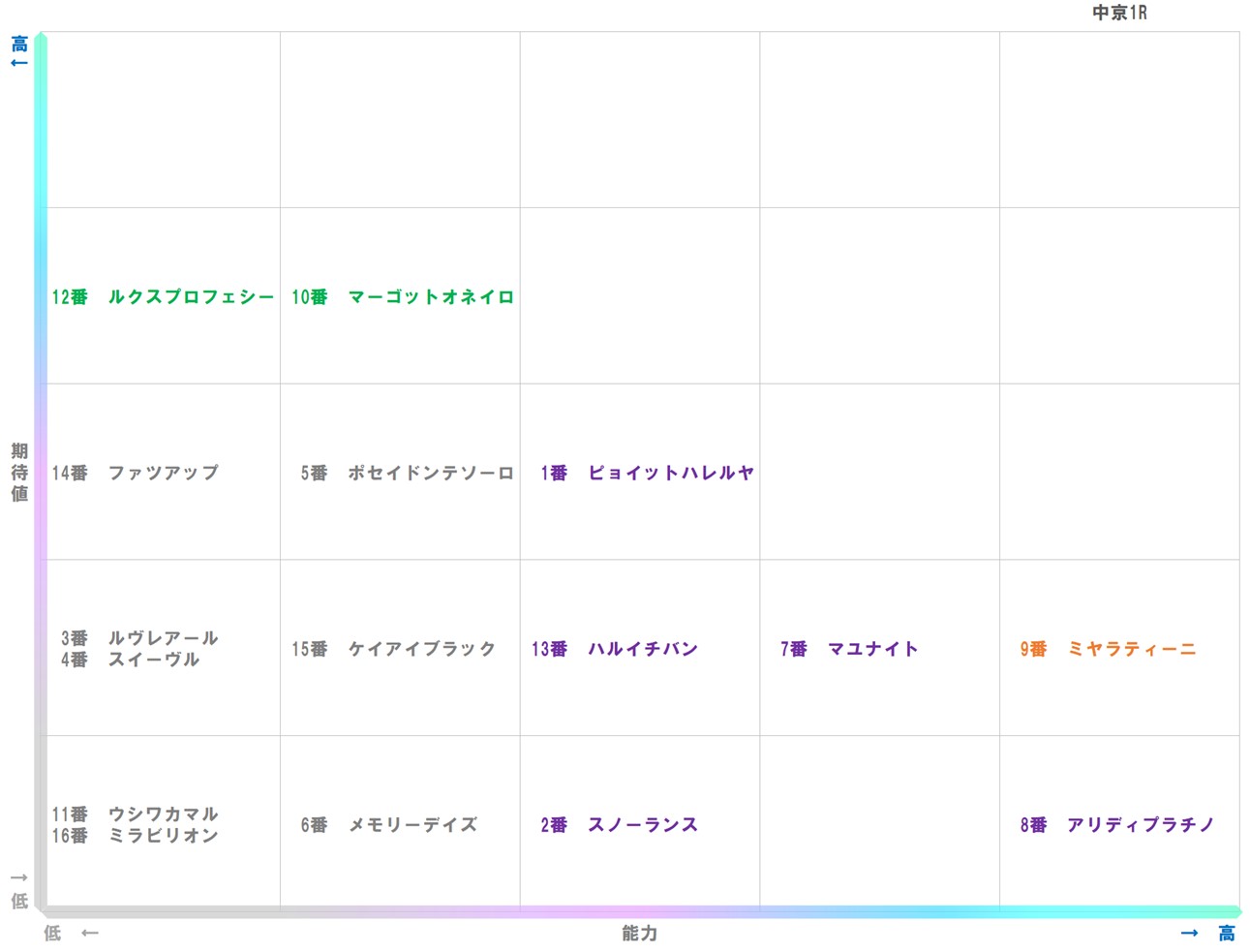Select horse 3番 ルヴレアール
Screen dimensions: 1250x952
pyautogui.click(x=137, y=638)
